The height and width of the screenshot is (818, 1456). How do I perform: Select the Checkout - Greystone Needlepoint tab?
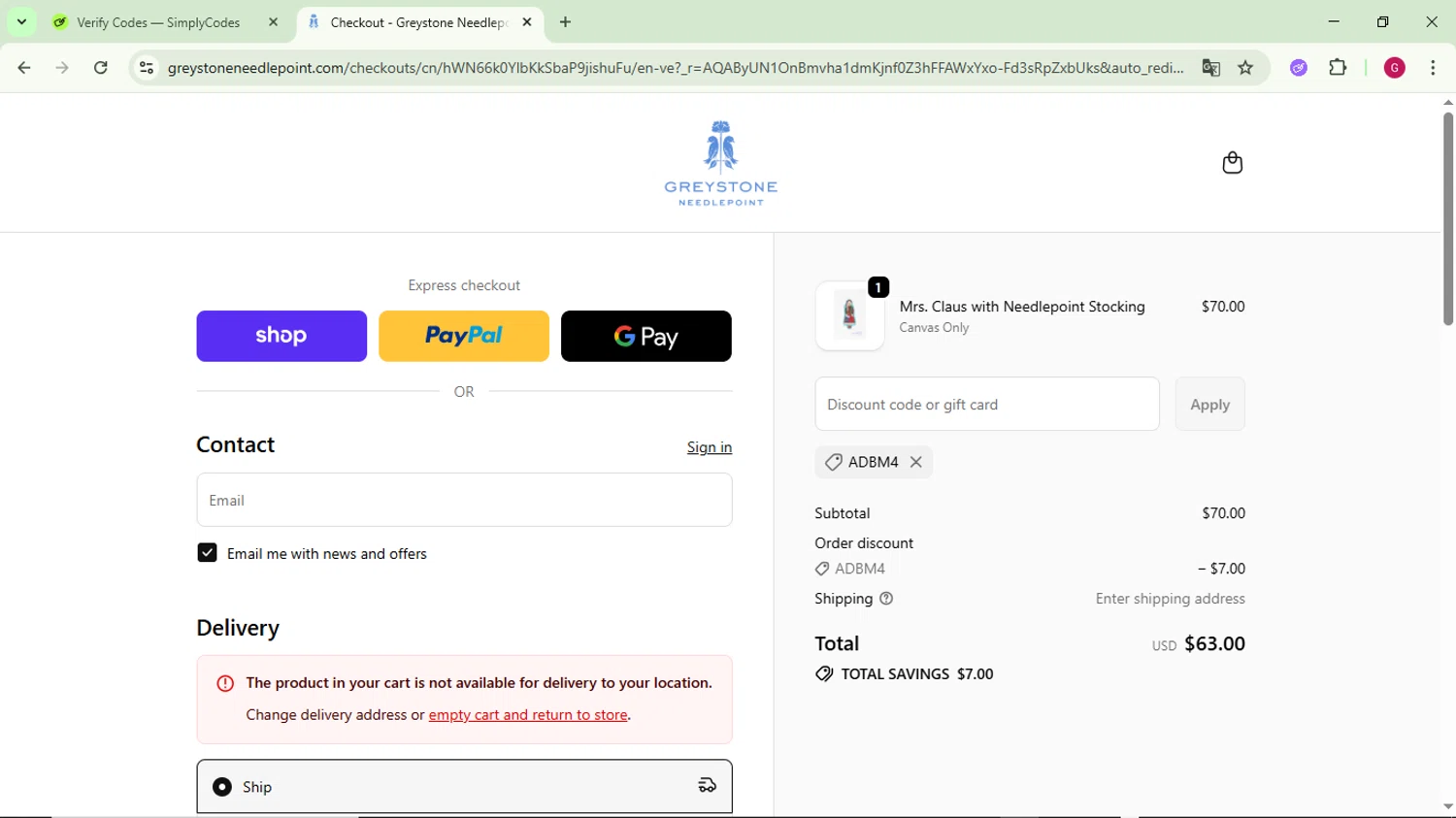(420, 22)
